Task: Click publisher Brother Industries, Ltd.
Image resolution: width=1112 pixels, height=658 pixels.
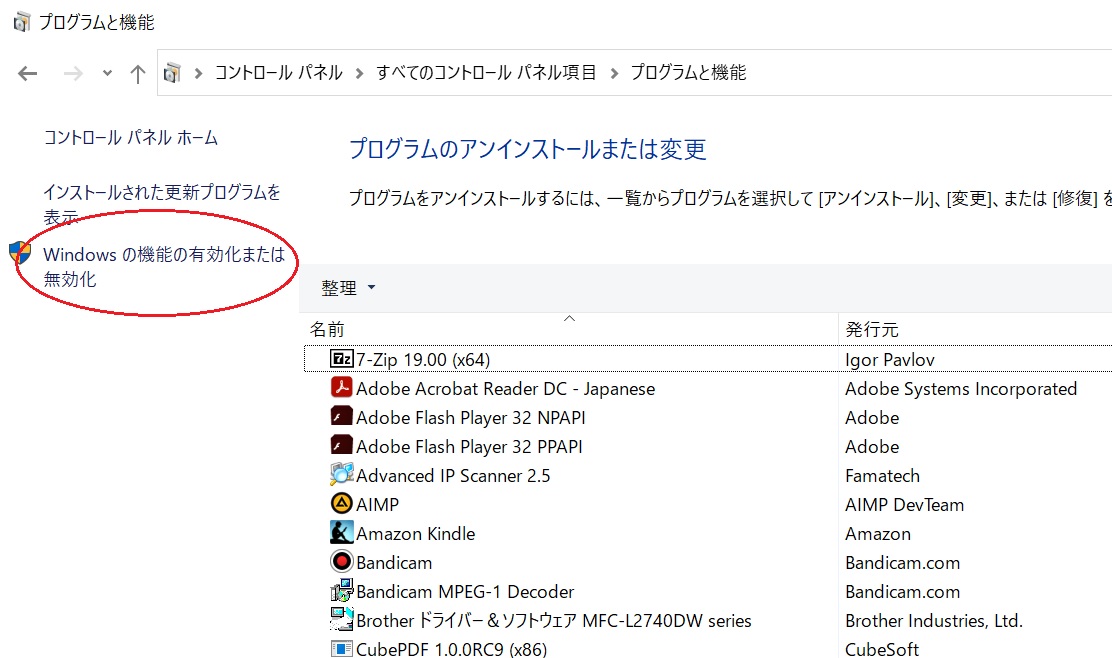Action: pyautogui.click(x=934, y=621)
